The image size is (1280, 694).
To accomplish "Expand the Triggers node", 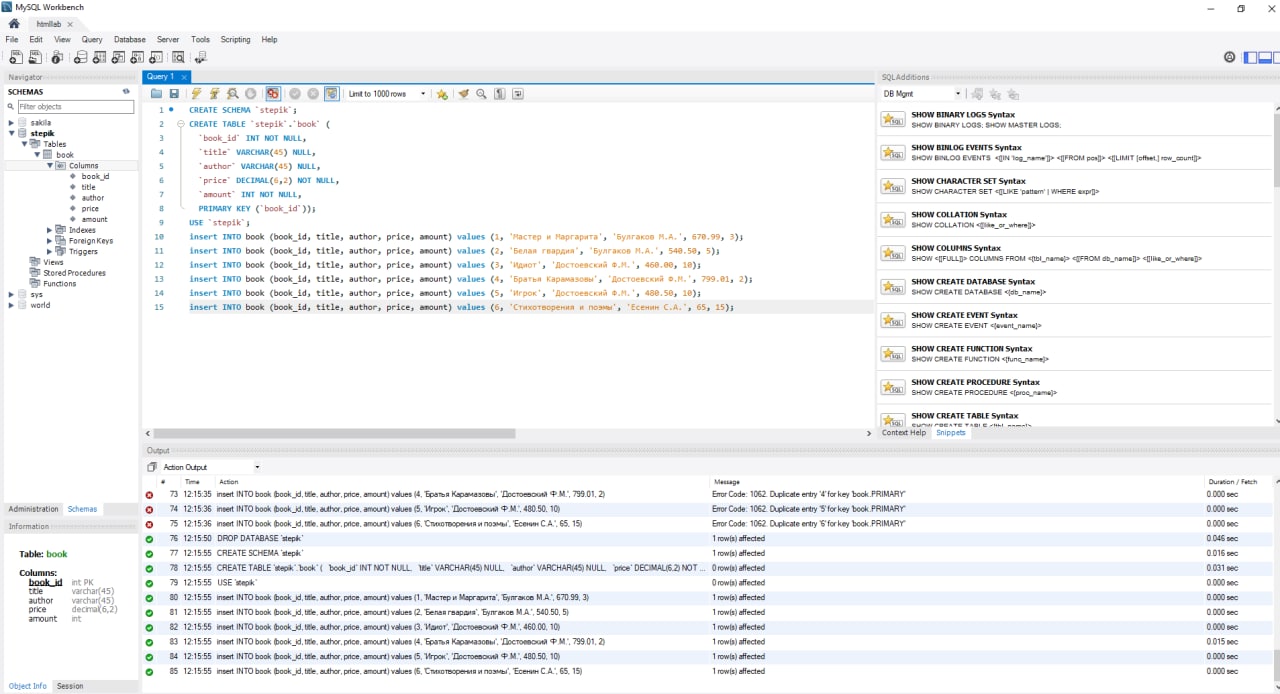I will tap(50, 251).
